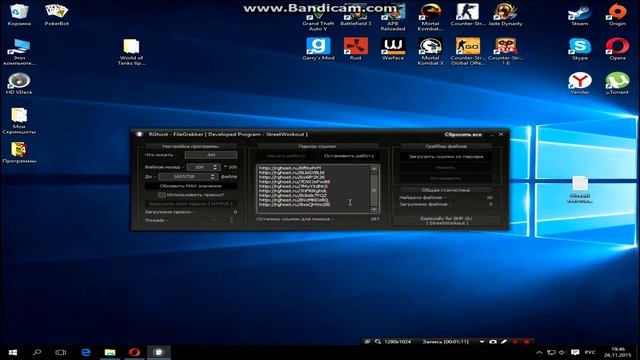
Task: Click the Файлов назад number field
Action: 203,167
